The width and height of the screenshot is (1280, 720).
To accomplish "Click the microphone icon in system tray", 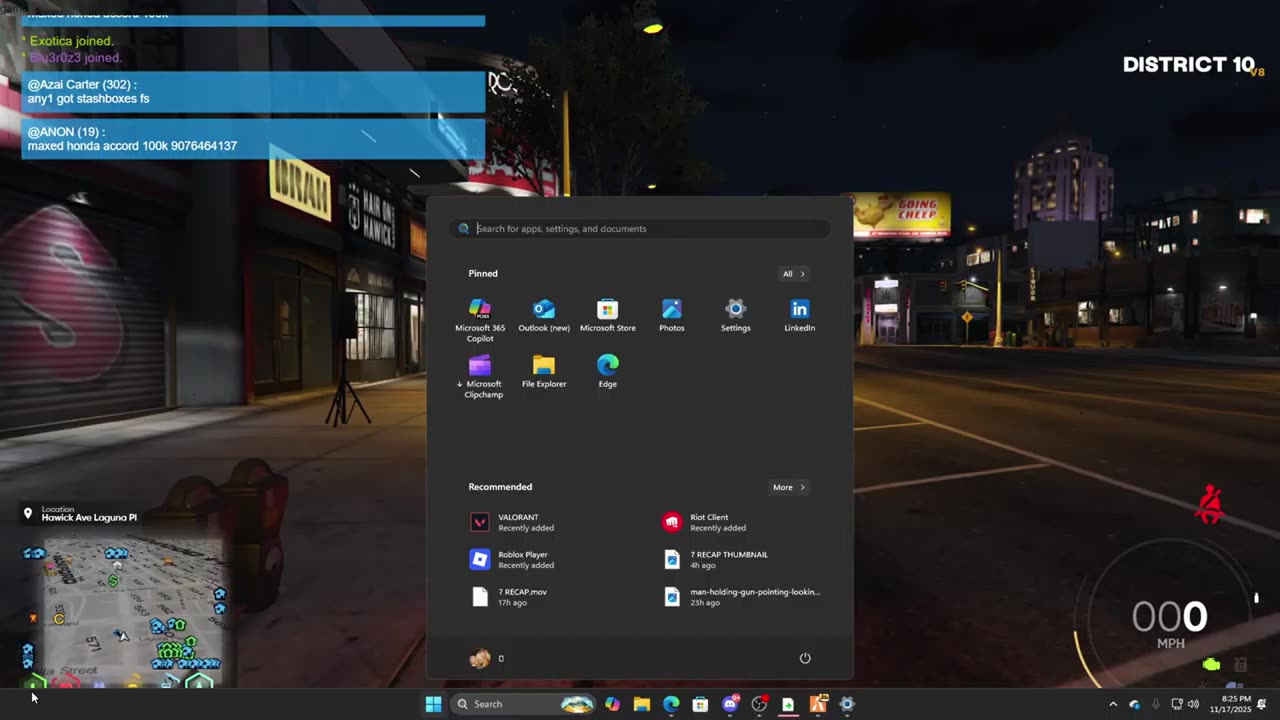I will coord(1156,704).
